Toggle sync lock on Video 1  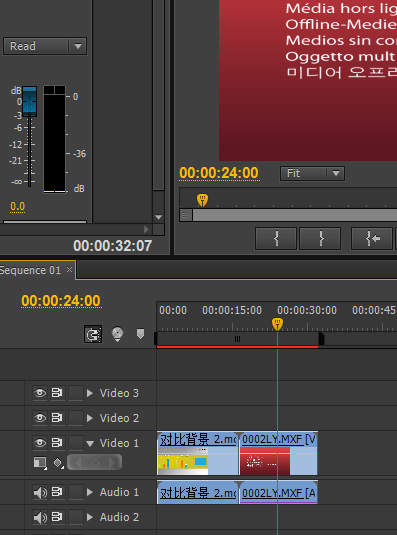tap(57, 443)
